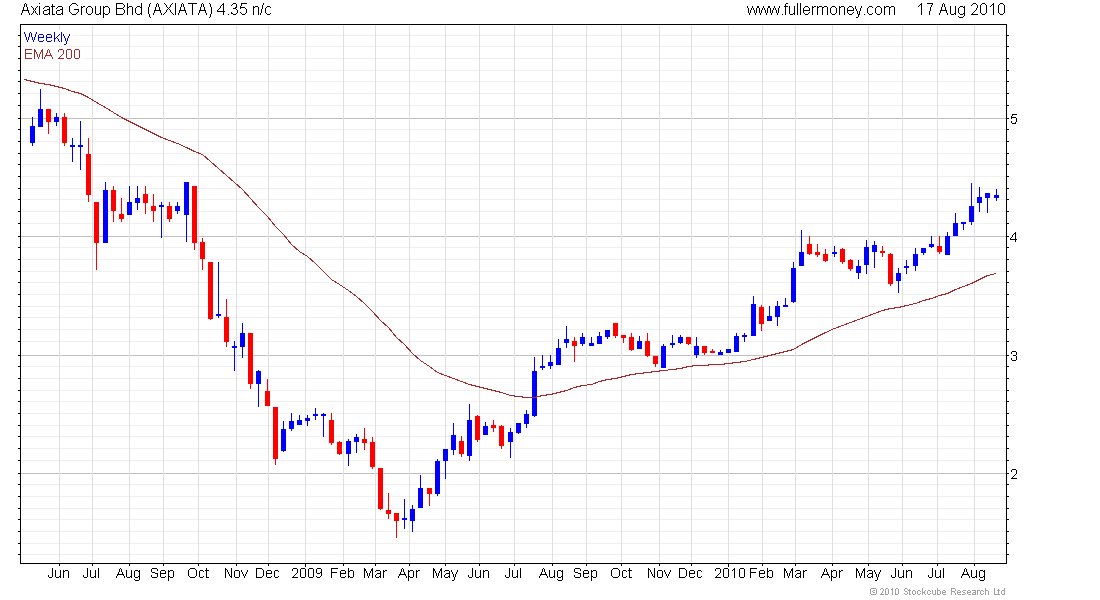Click the 'Nov' label between Oct and Dec 2008

236,573
